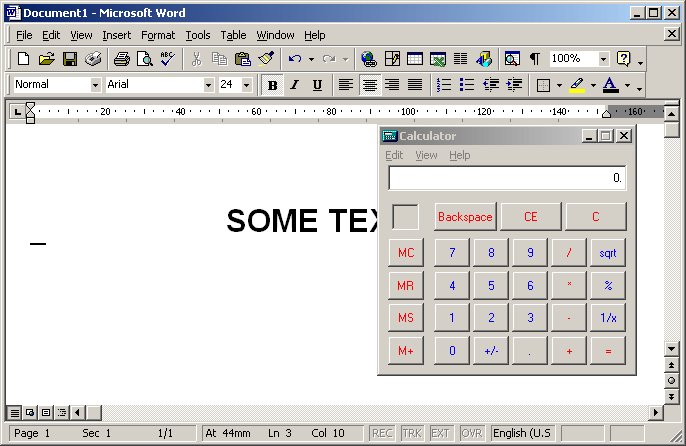The width and height of the screenshot is (686, 446).
Task: Expand the Zoom dropdown showing 100%
Action: [x=604, y=59]
